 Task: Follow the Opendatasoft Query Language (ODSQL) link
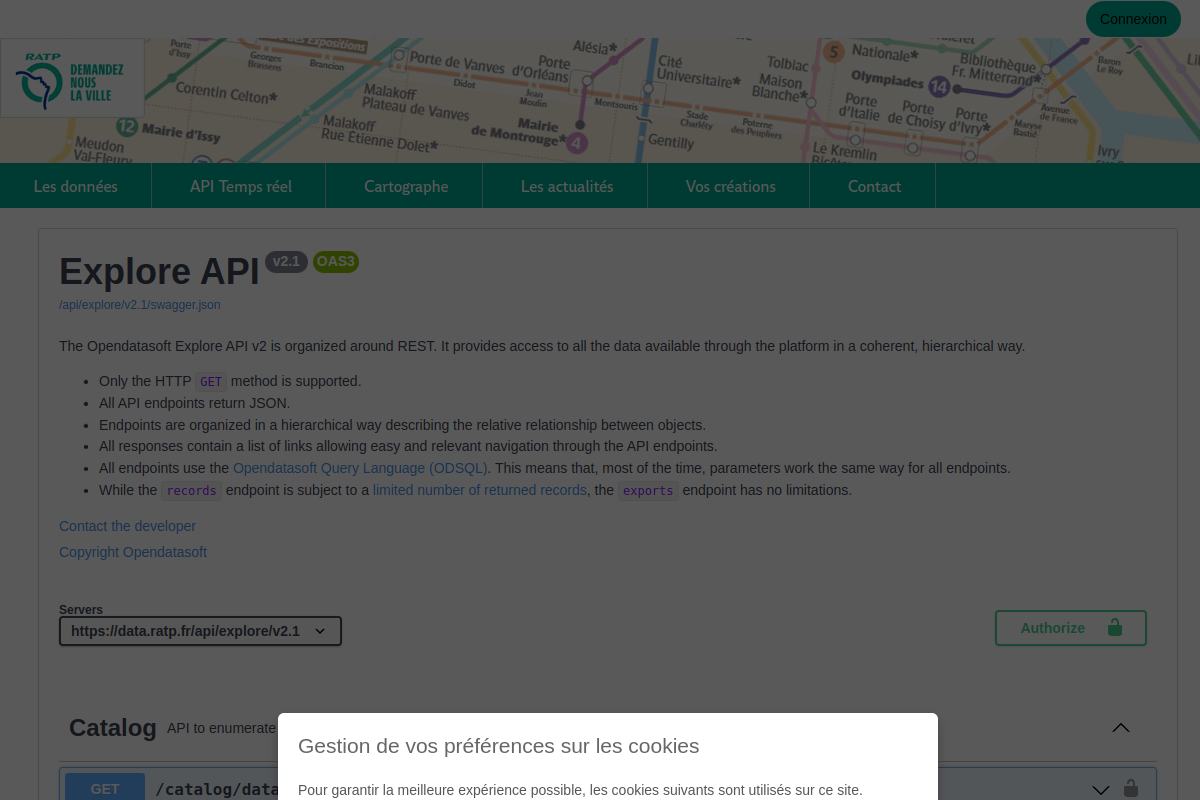point(361,468)
